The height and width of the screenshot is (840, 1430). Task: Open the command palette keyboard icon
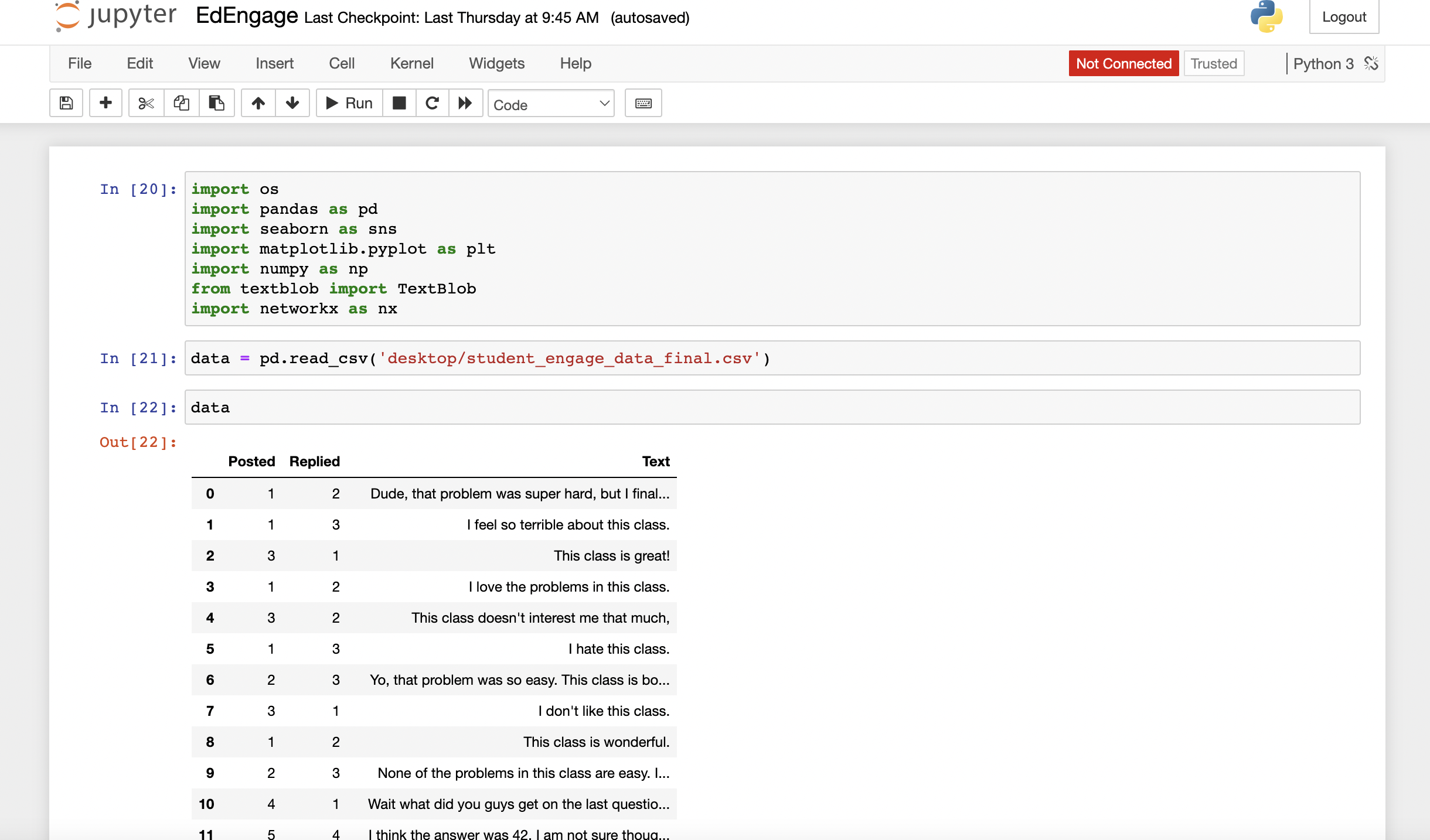pyautogui.click(x=643, y=103)
